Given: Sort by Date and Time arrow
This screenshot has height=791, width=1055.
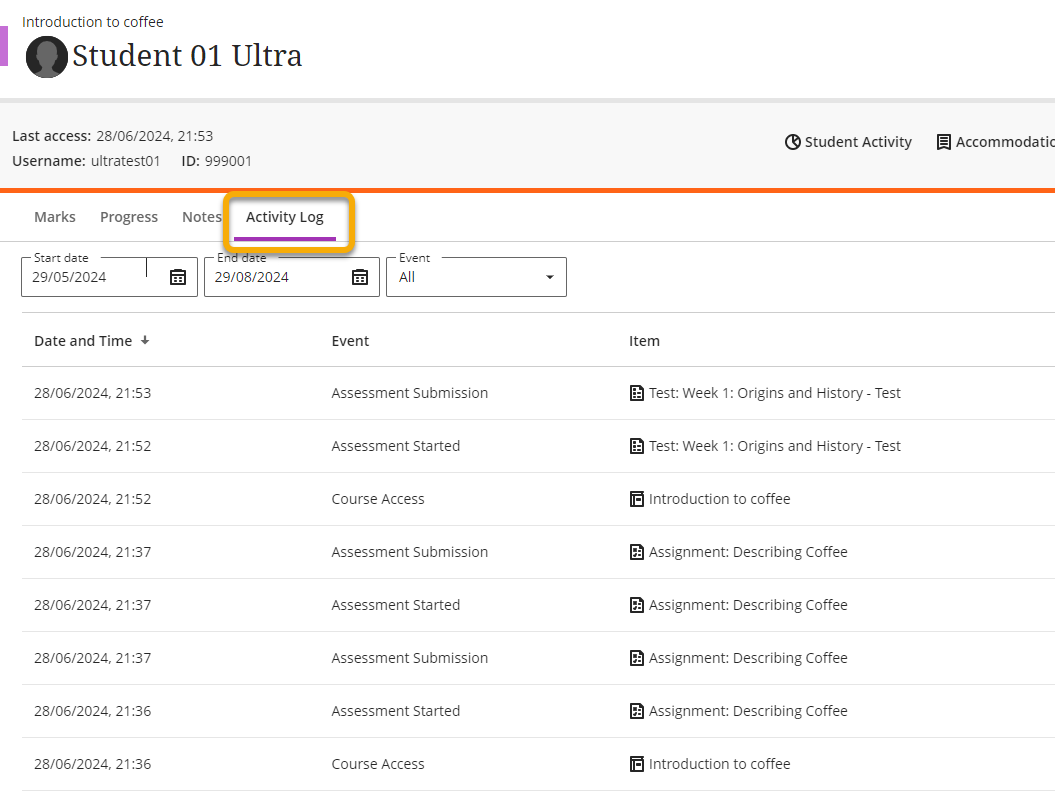Looking at the screenshot, I should tap(145, 340).
